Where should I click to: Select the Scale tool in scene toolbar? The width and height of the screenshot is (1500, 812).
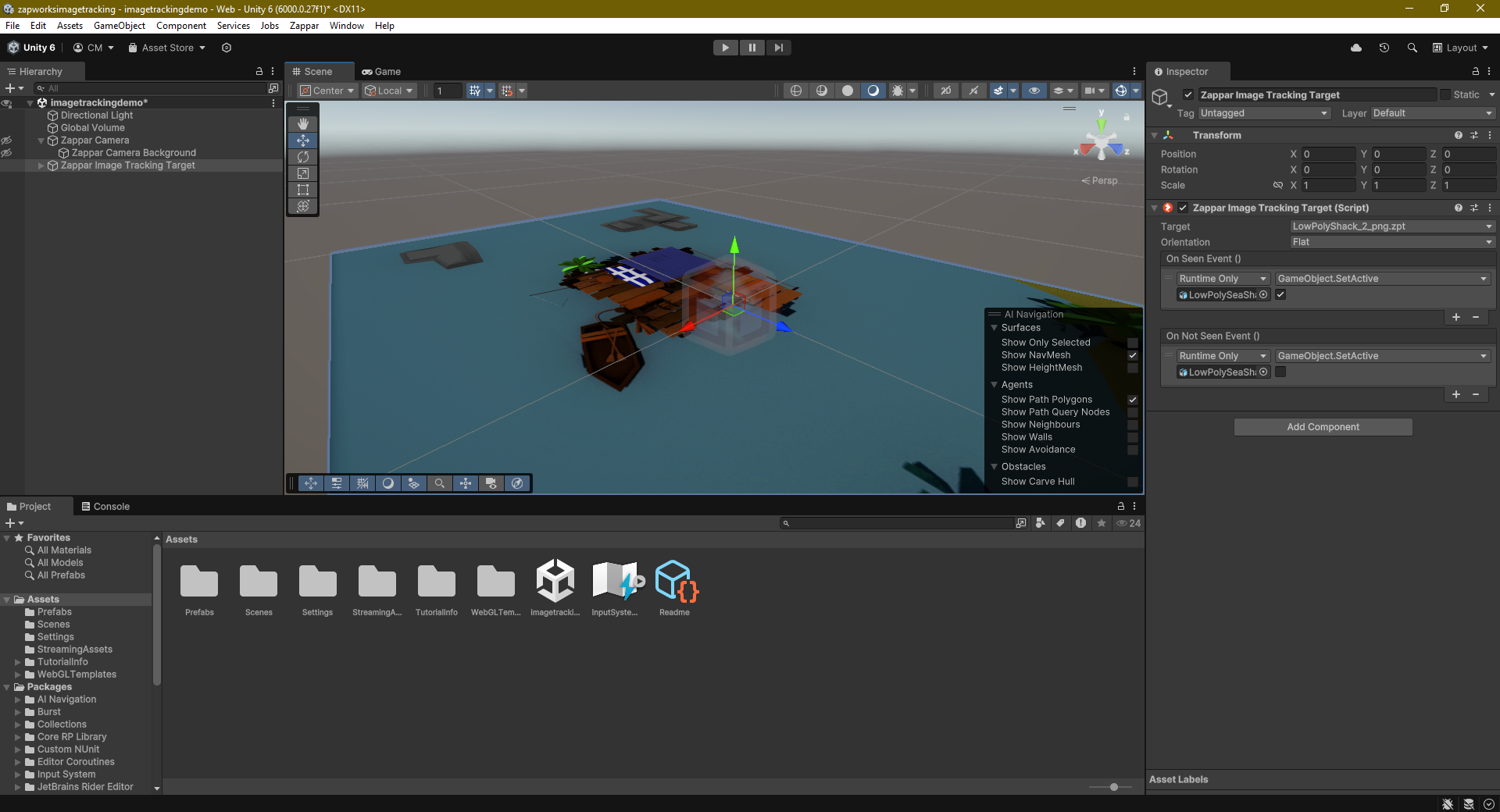pos(303,173)
